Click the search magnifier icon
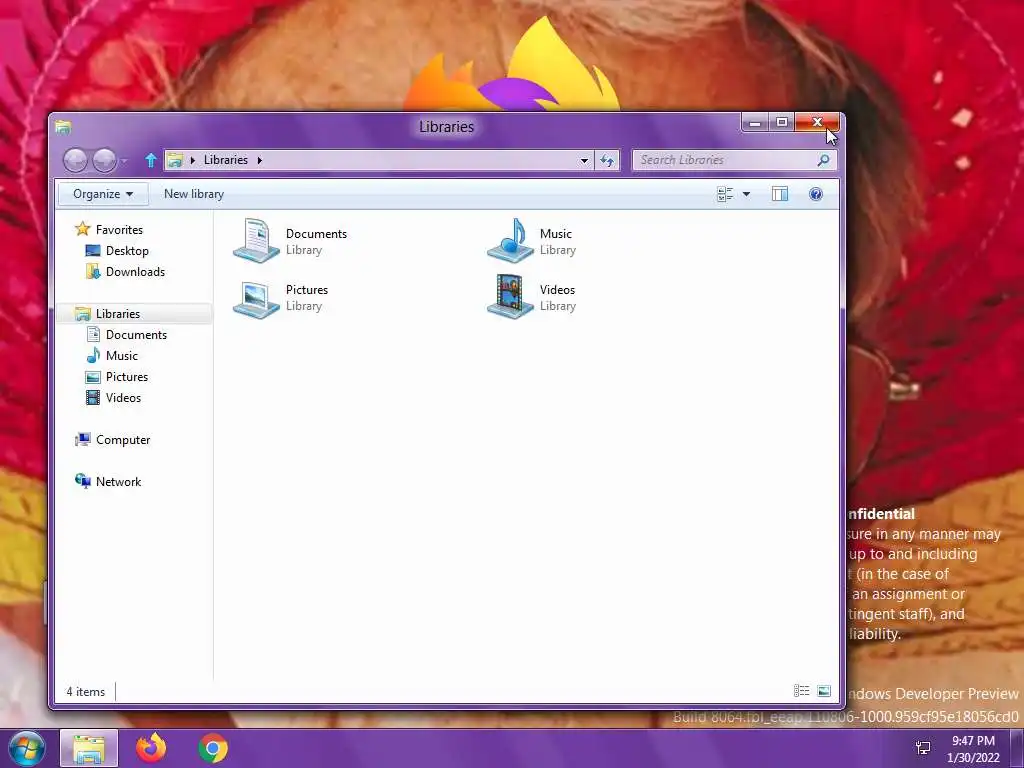 [824, 160]
